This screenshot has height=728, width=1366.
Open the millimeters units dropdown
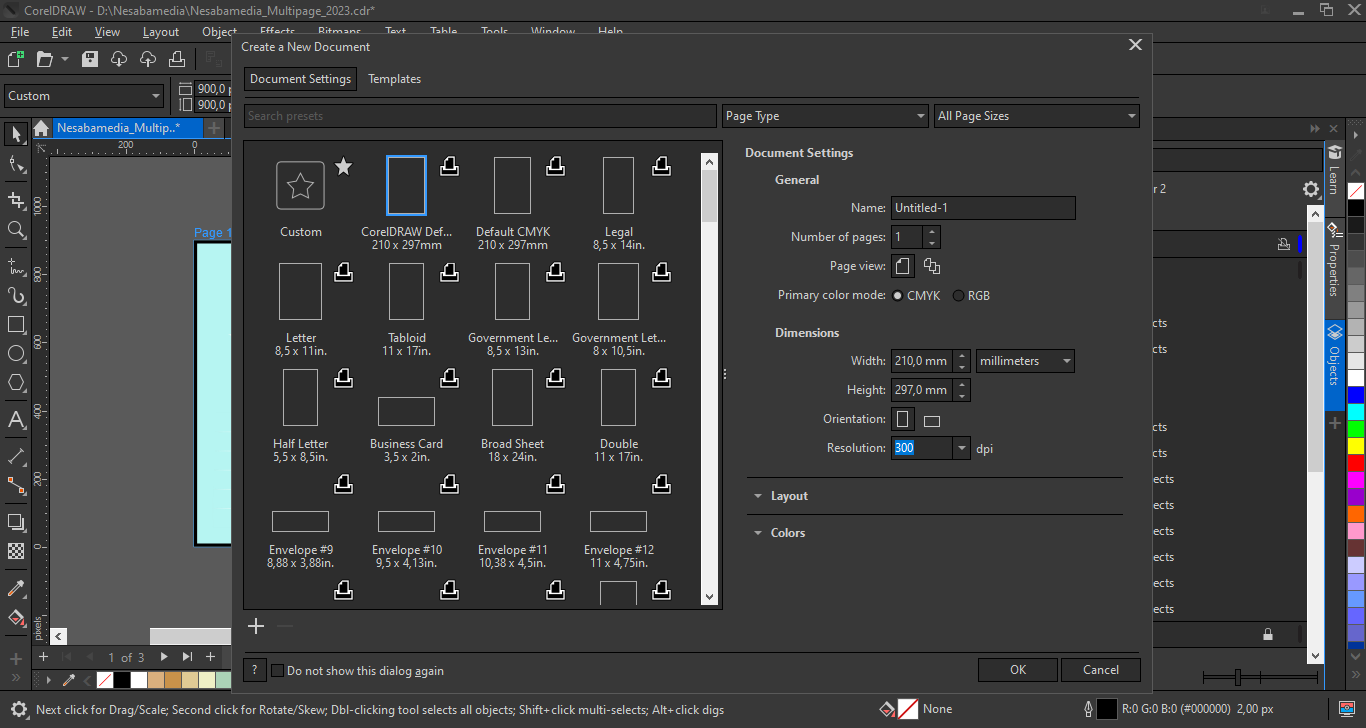[x=1025, y=361]
